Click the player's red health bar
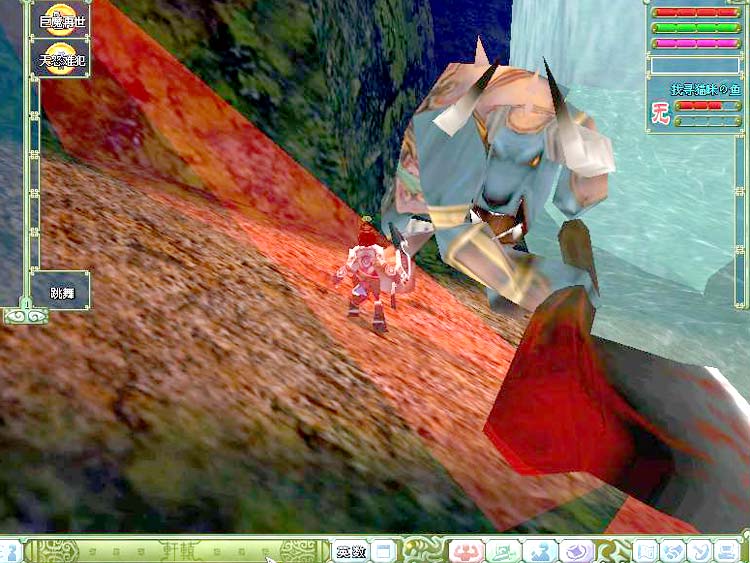This screenshot has height=563, width=750. [696, 12]
